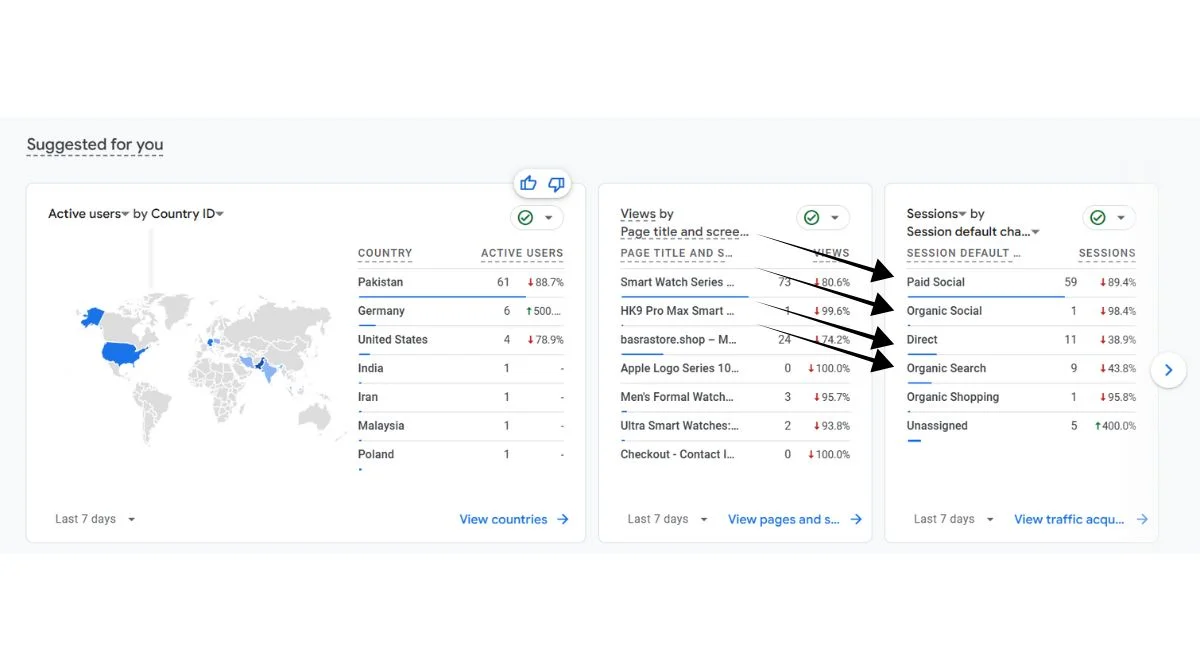Select the Organic Social channel row
1200x670 pixels.
1021,311
